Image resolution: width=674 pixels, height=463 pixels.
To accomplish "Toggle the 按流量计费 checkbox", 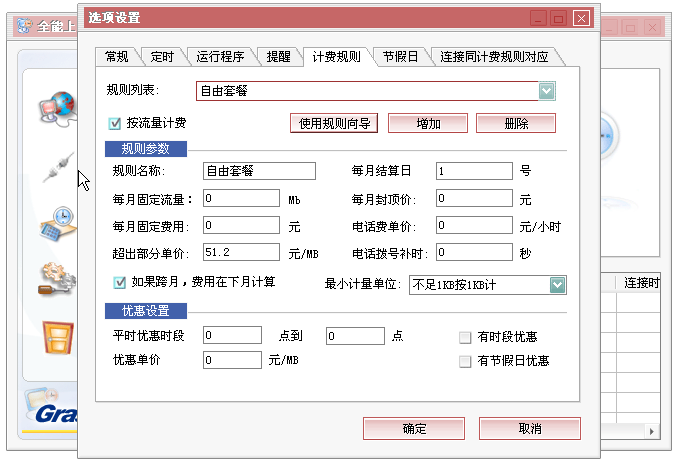I will [115, 124].
